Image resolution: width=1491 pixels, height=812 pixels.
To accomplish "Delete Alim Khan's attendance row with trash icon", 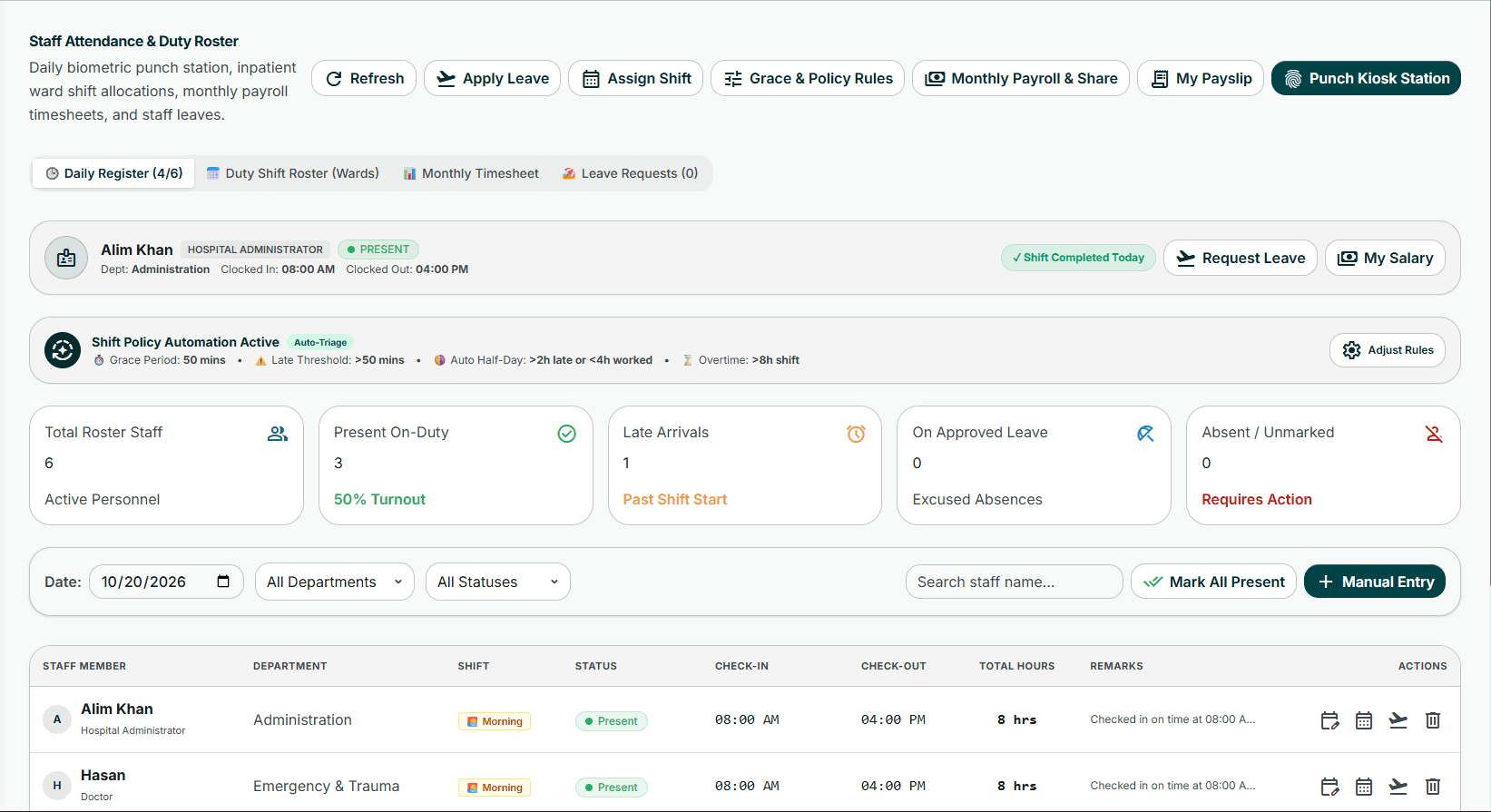I will point(1433,720).
